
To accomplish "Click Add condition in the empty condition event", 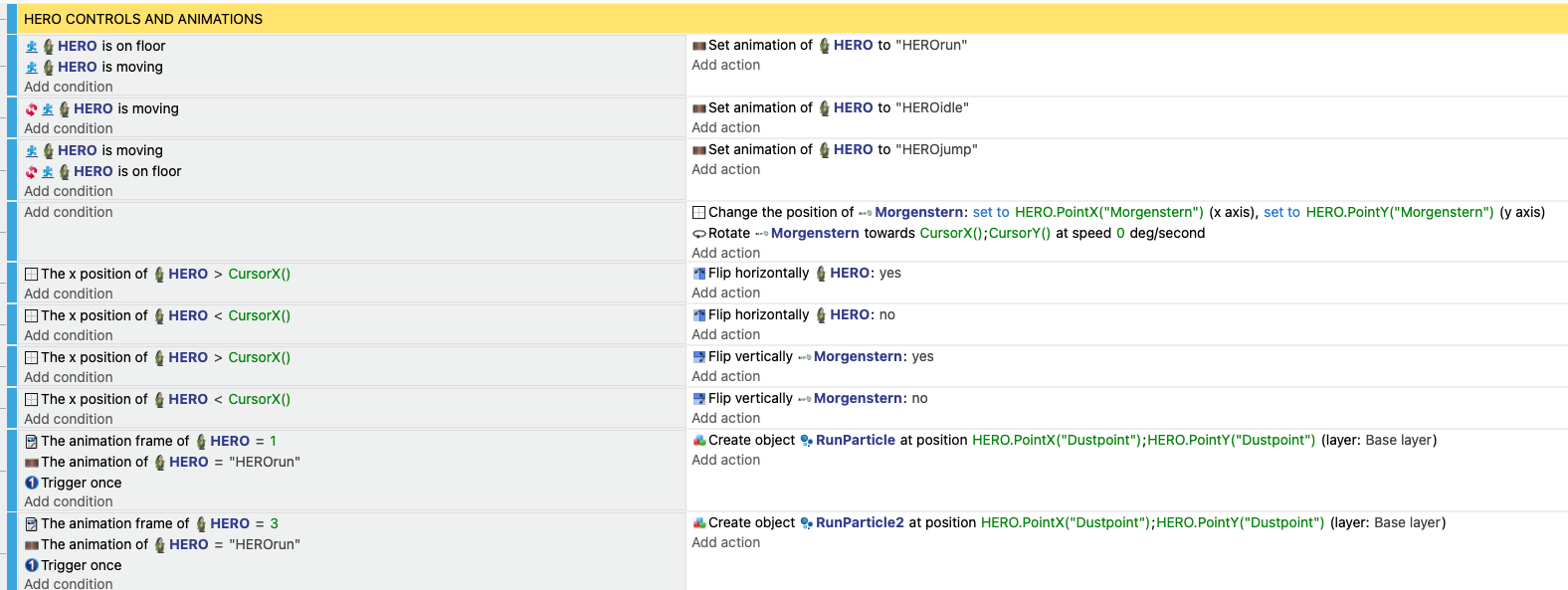I will pyautogui.click(x=69, y=212).
